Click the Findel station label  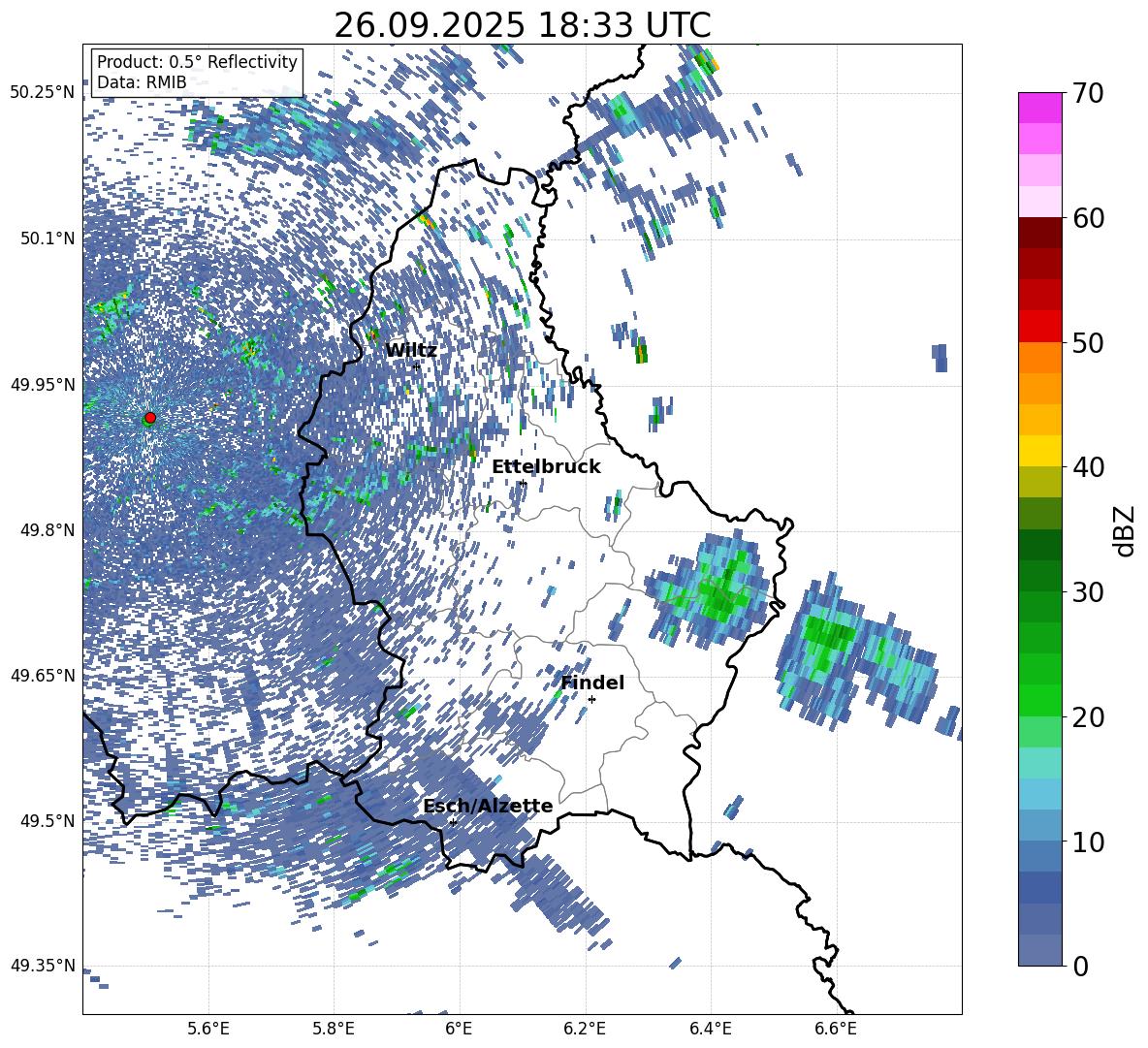592,683
